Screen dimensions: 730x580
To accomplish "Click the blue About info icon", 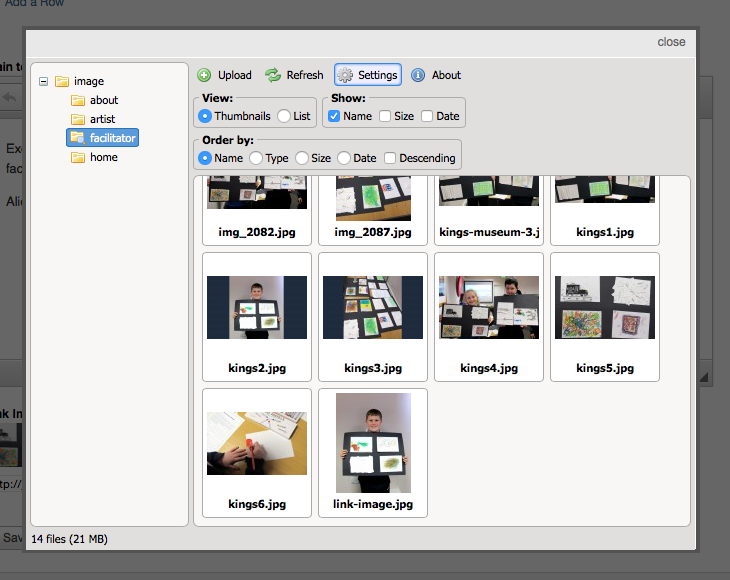I will tap(418, 75).
